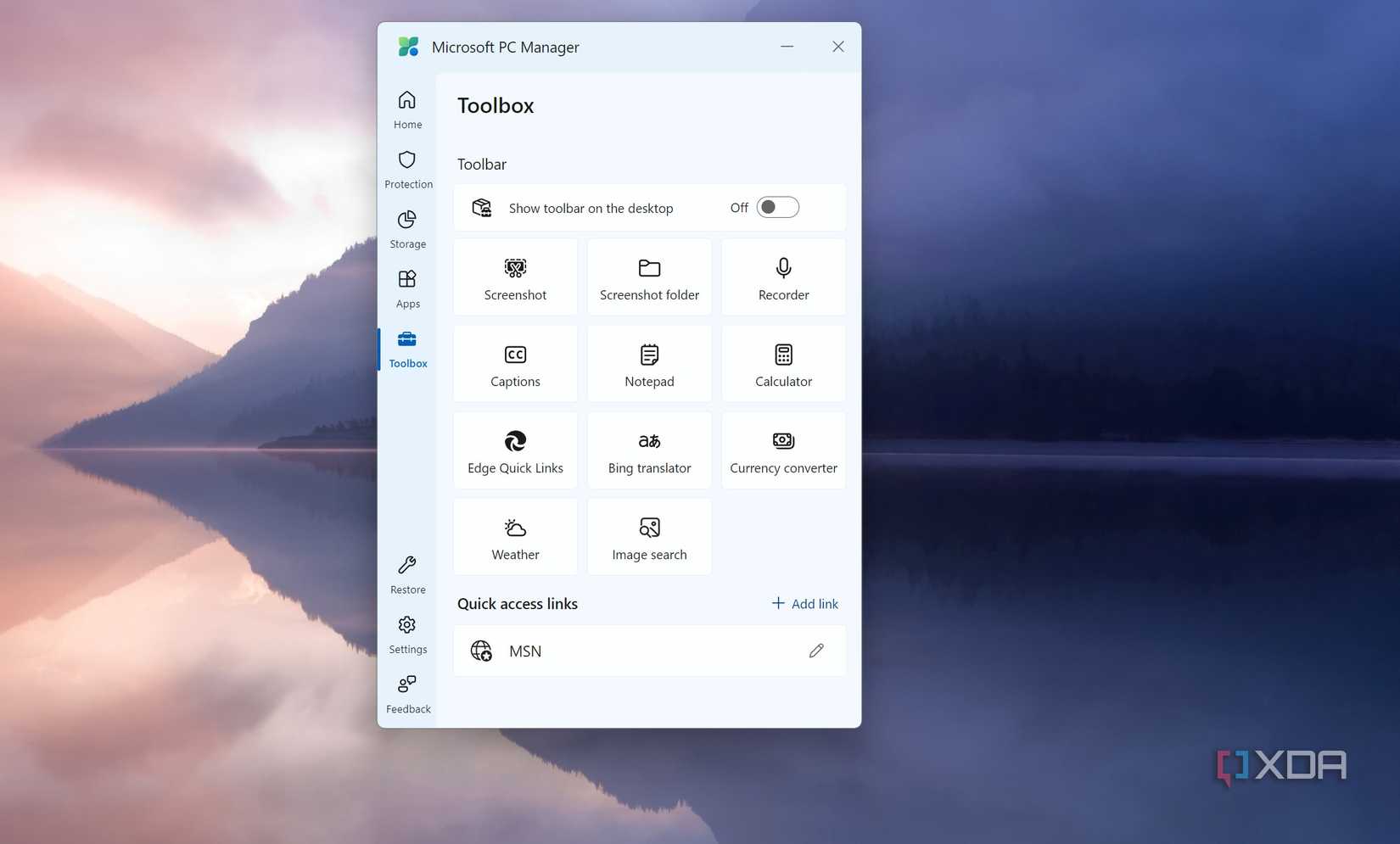This screenshot has height=844, width=1400.
Task: Open the Captions tool
Action: point(515,363)
